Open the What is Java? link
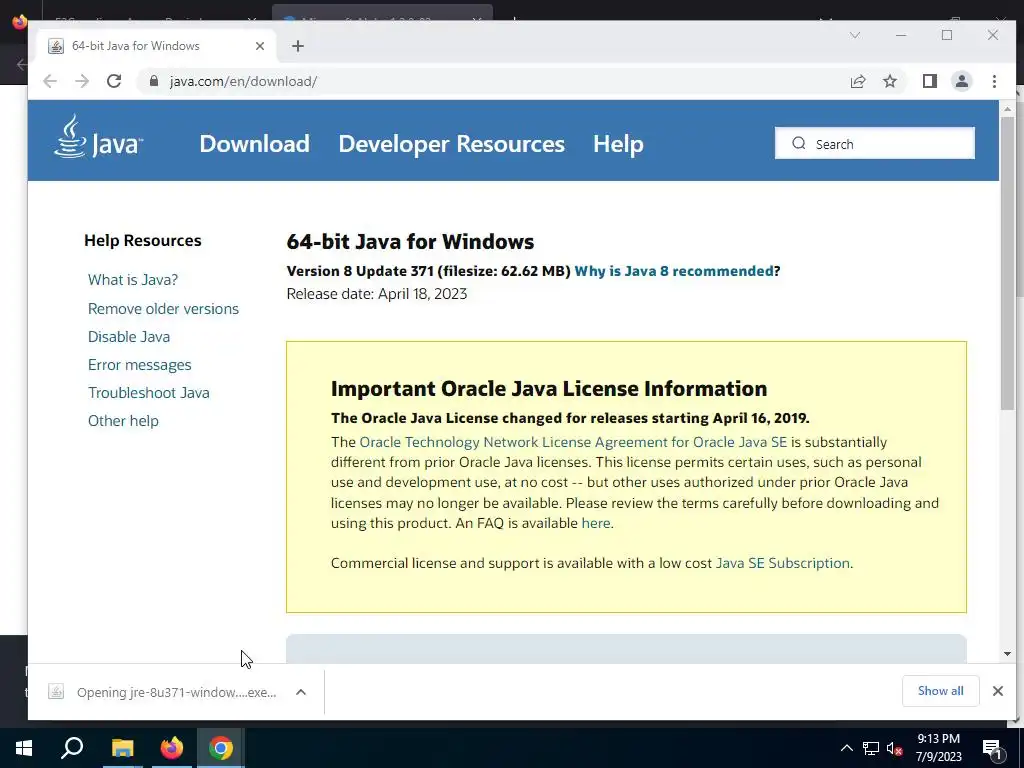The height and width of the screenshot is (768, 1024). (133, 280)
